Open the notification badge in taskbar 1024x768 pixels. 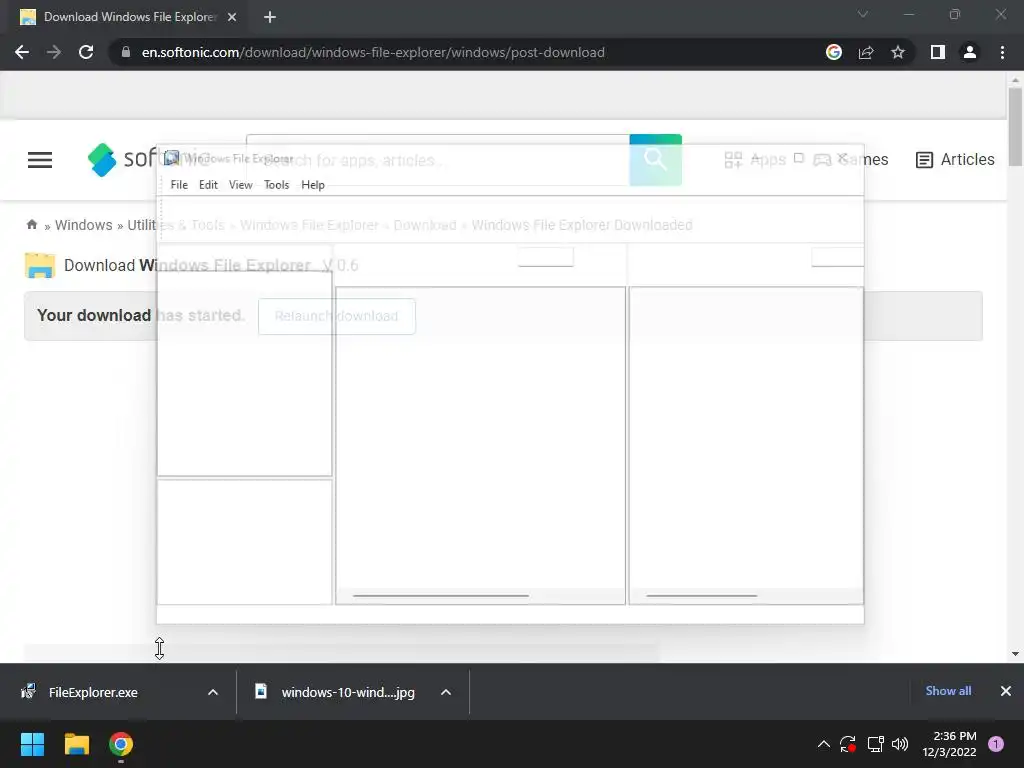coord(996,744)
